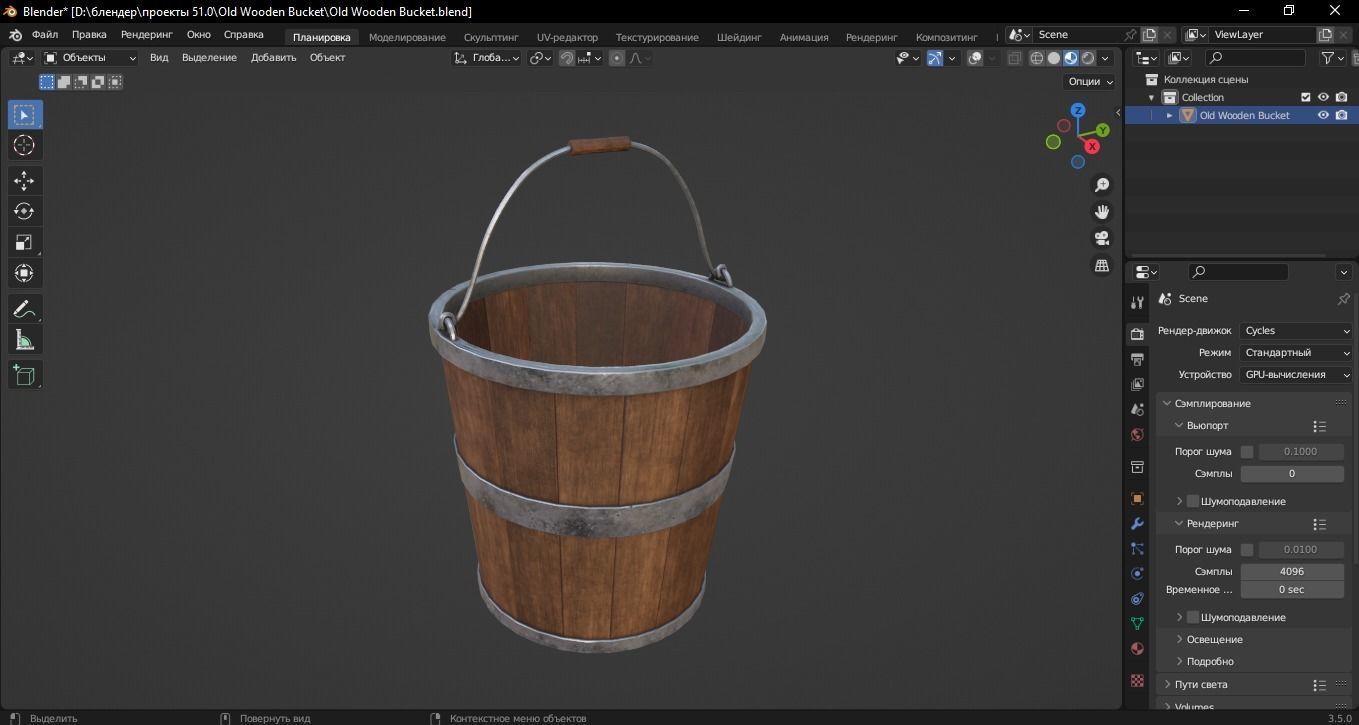Click the viewport Сэмплы 0 field
Image resolution: width=1359 pixels, height=725 pixels.
click(1292, 474)
